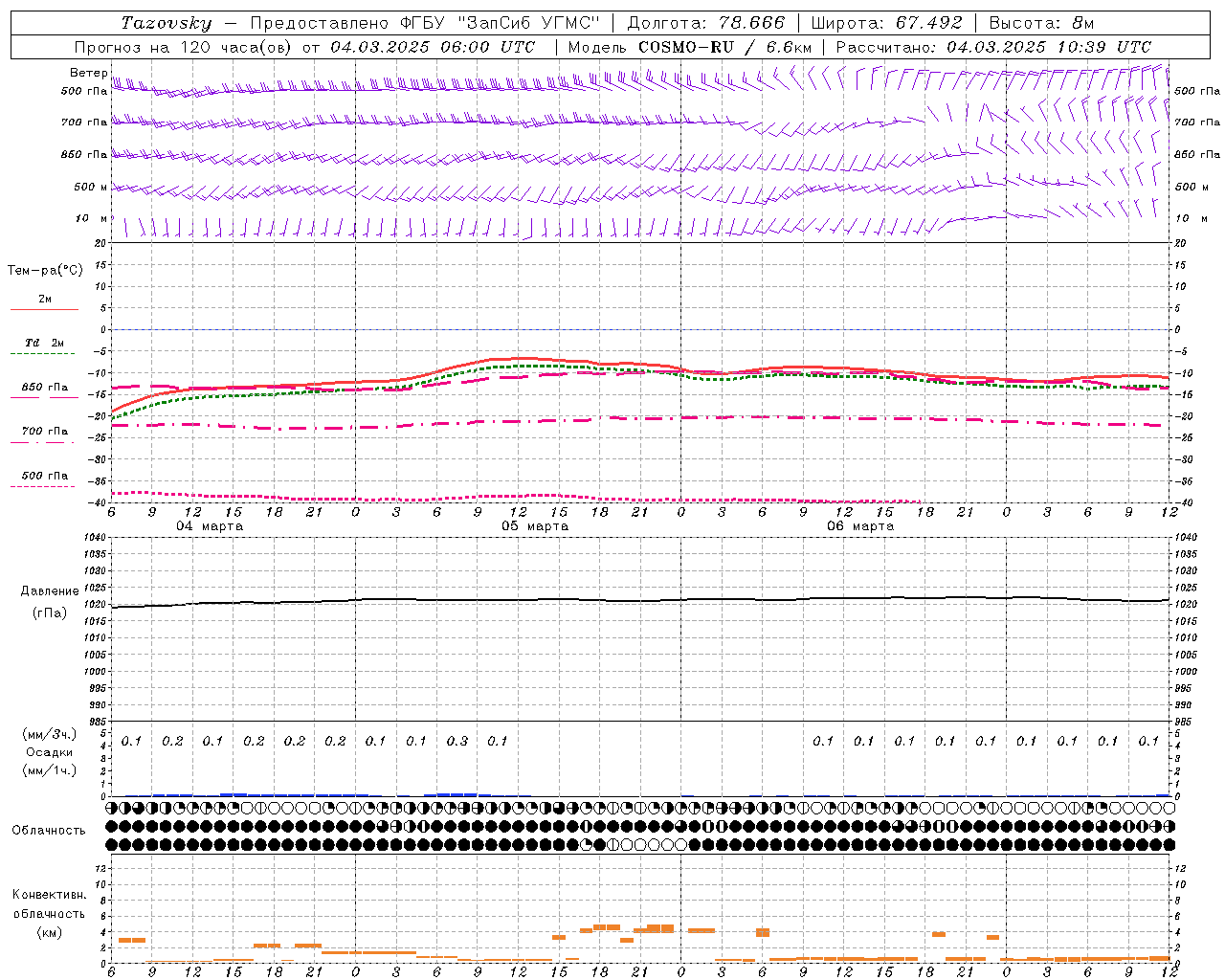Click the "(мм/3ч.)" units label
The height and width of the screenshot is (980, 1225).
pos(50,734)
